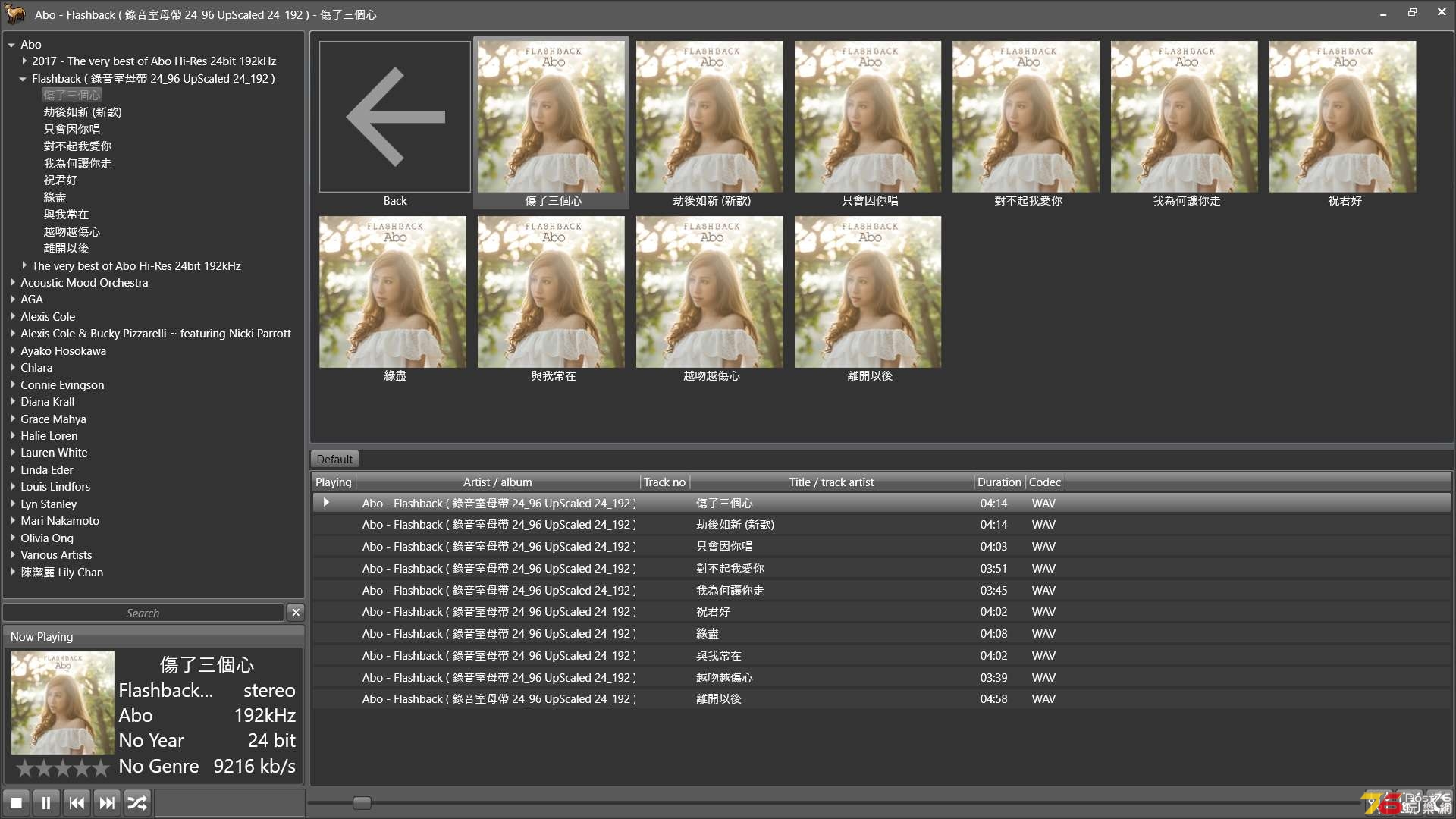Expand Diana Krall artist node
1456x819 pixels.
13,401
